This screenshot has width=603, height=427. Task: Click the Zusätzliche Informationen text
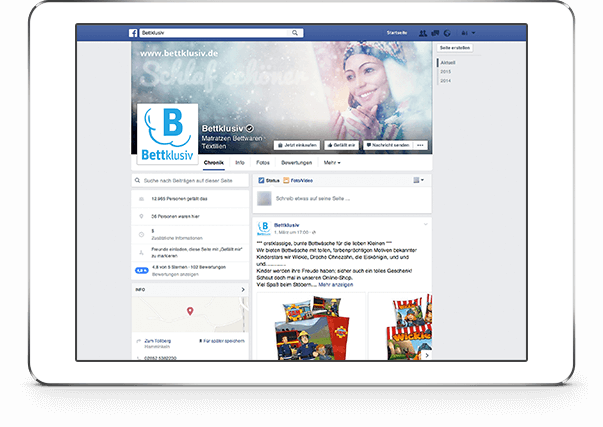coord(177,238)
